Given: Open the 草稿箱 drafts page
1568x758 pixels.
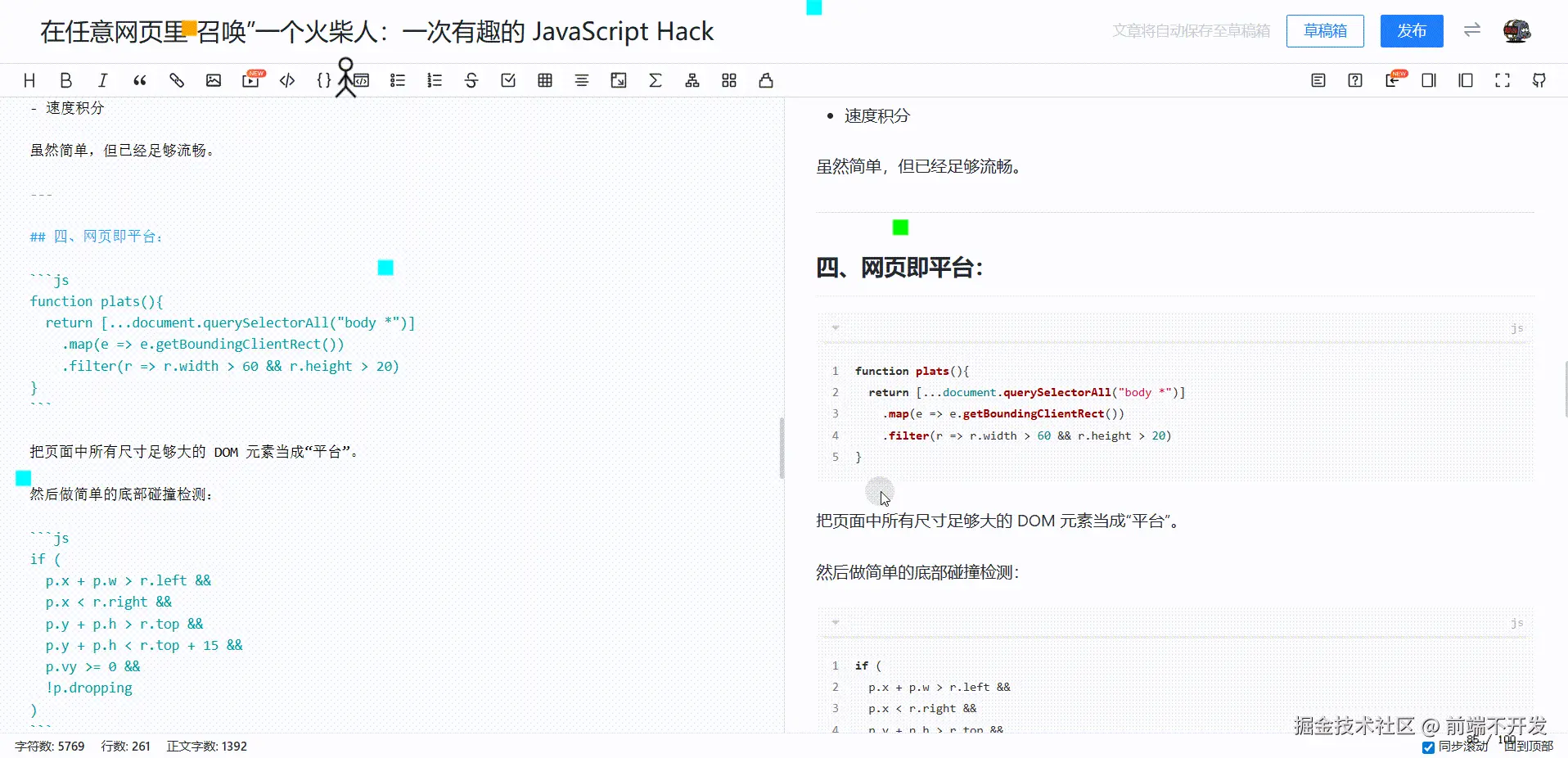Looking at the screenshot, I should [x=1324, y=31].
